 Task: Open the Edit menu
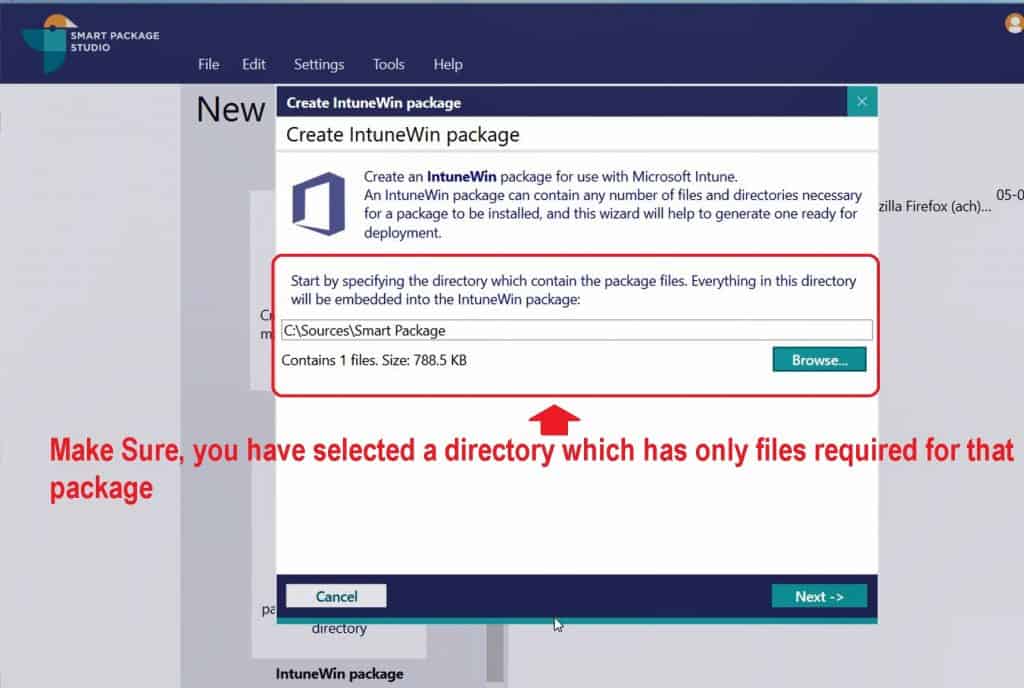[253, 65]
